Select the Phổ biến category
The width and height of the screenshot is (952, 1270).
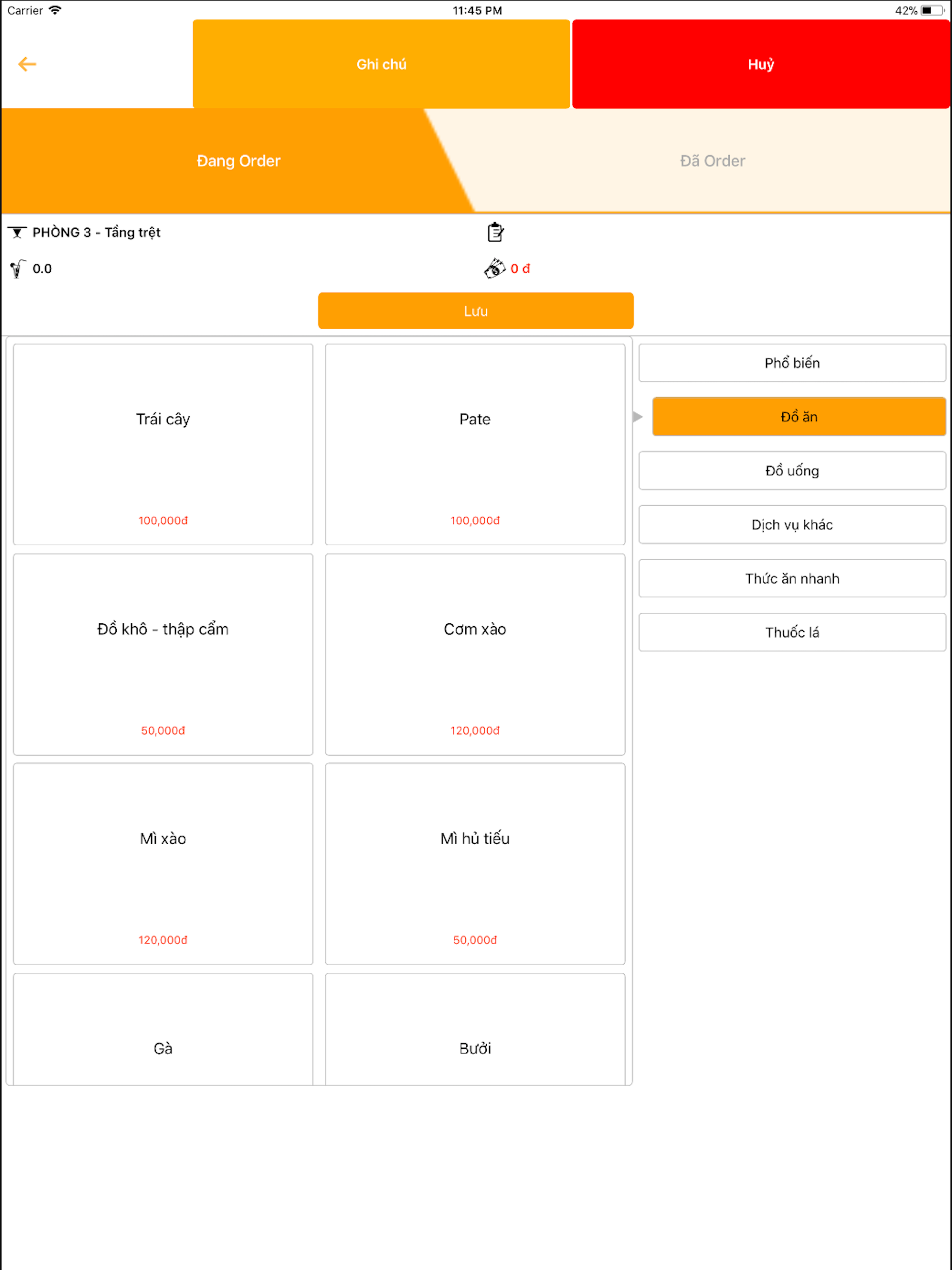792,363
